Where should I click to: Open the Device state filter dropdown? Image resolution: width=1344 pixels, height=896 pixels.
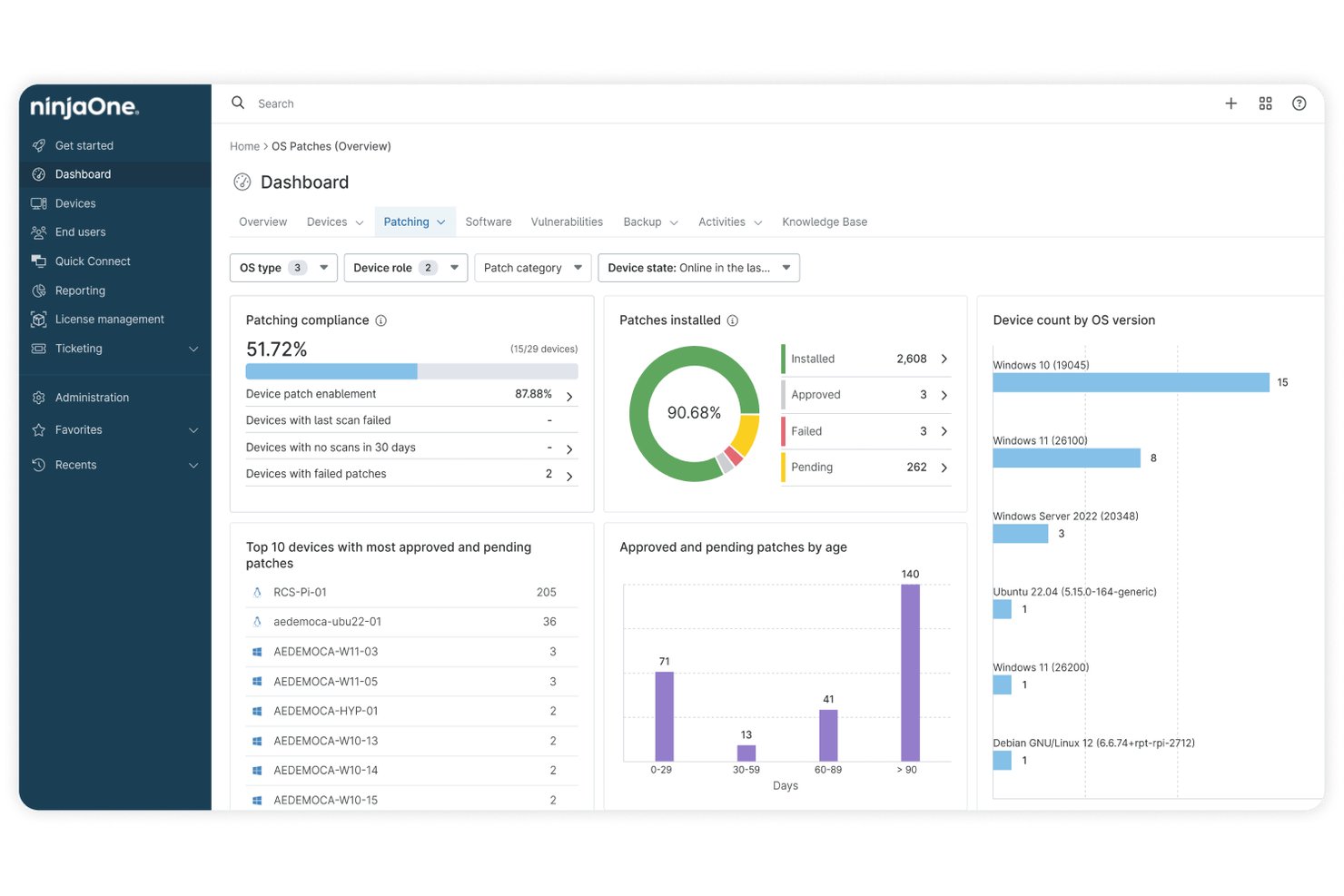coord(699,268)
